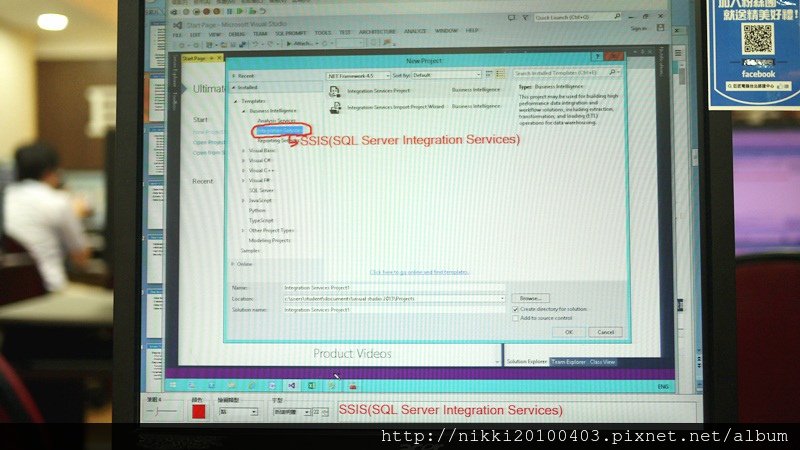Toggle Create directory for solution checkbox
This screenshot has width=800, height=450.
pos(515,309)
